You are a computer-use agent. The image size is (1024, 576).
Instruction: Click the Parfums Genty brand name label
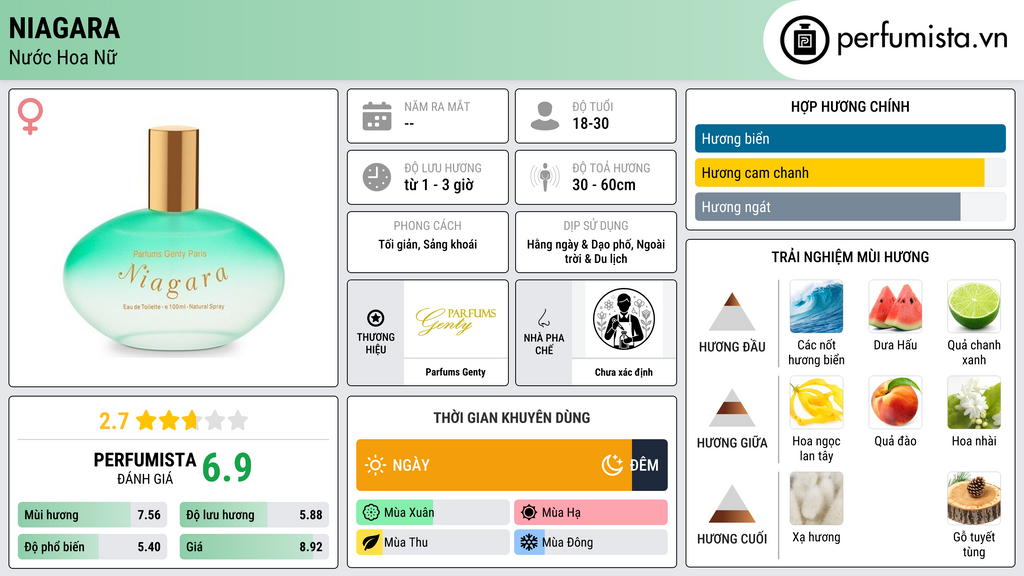coord(456,372)
